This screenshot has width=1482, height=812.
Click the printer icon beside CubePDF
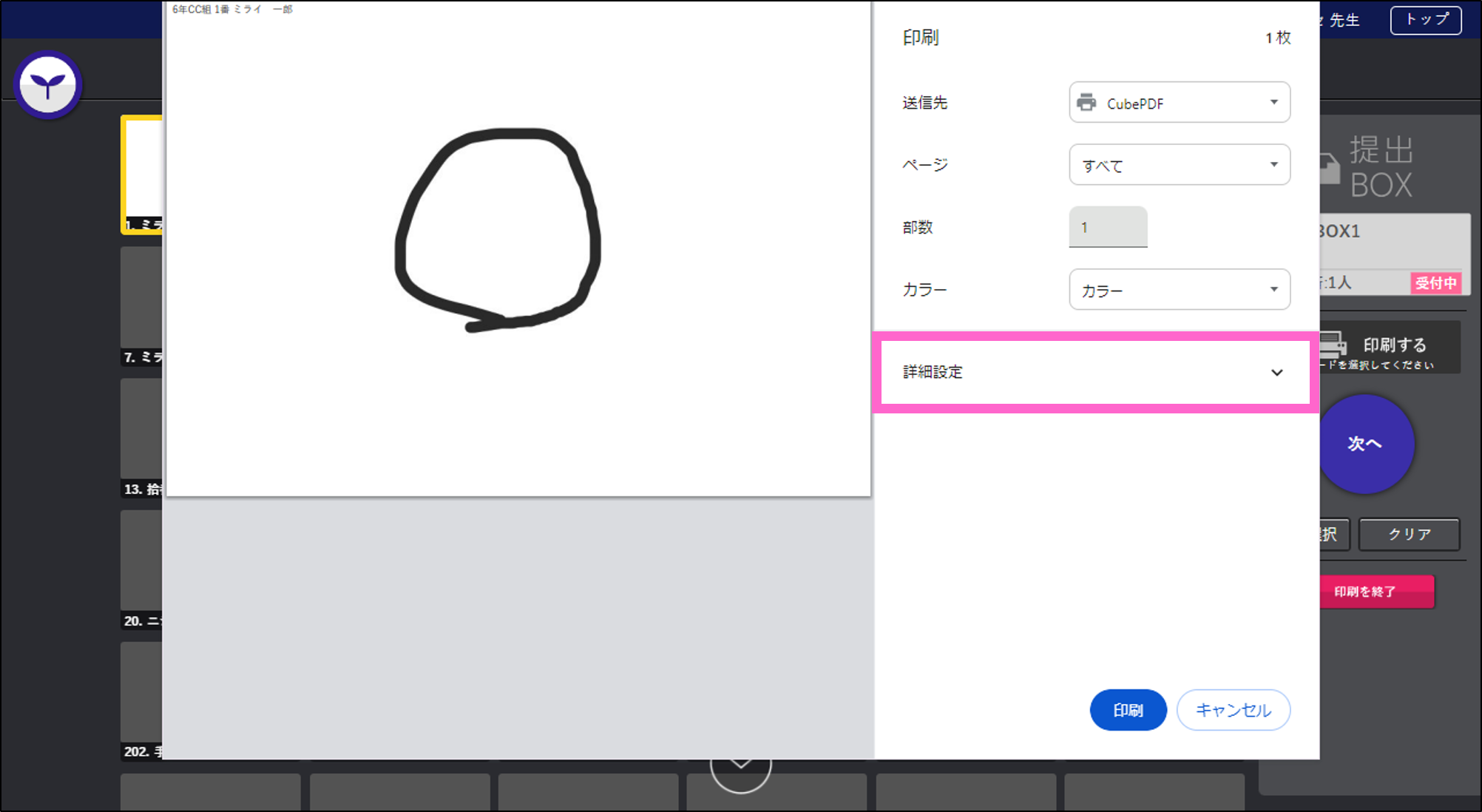point(1088,103)
